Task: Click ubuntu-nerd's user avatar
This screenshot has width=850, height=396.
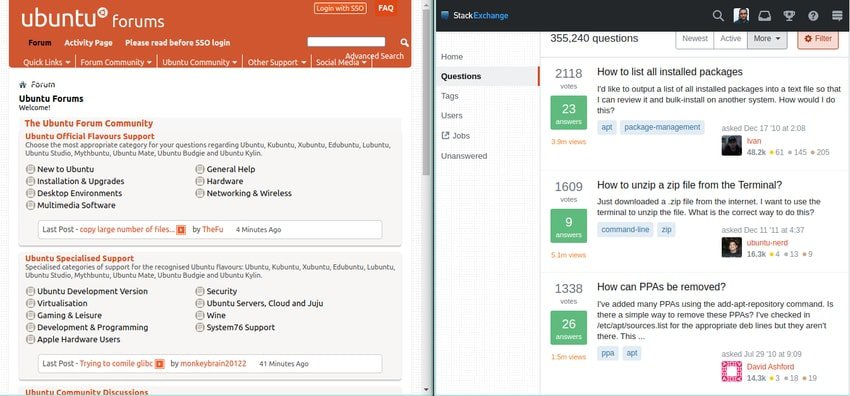Action: point(731,247)
